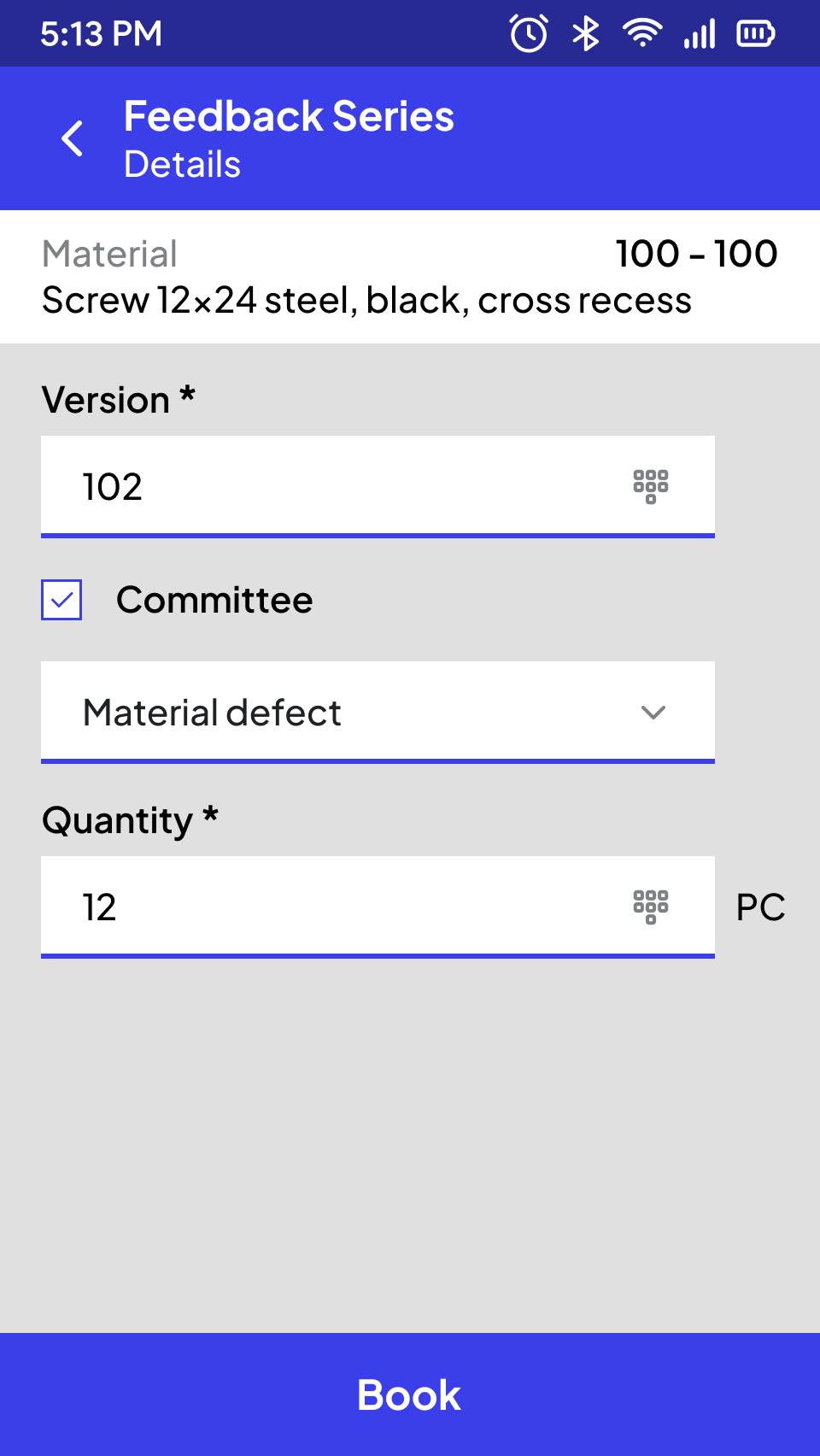Viewport: 820px width, 1456px height.
Task: Open numeric keypad for Quantity field
Action: [651, 907]
